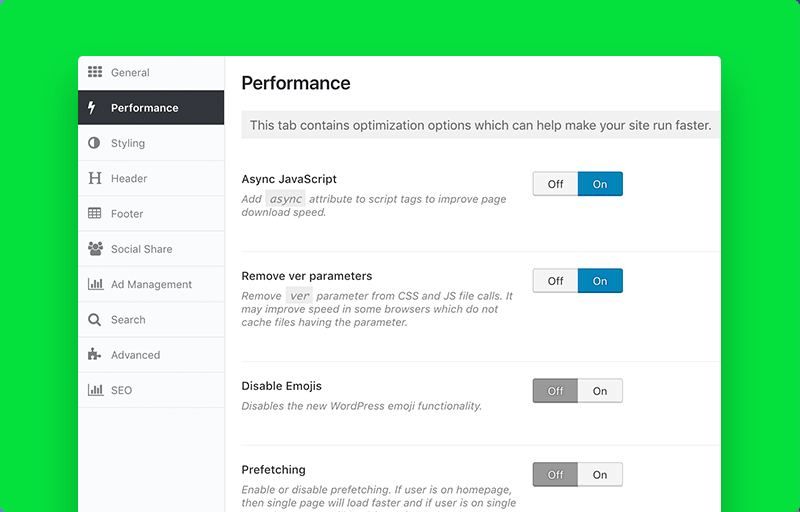Open the Advanced tab label
This screenshot has height=512, width=800.
click(x=135, y=355)
